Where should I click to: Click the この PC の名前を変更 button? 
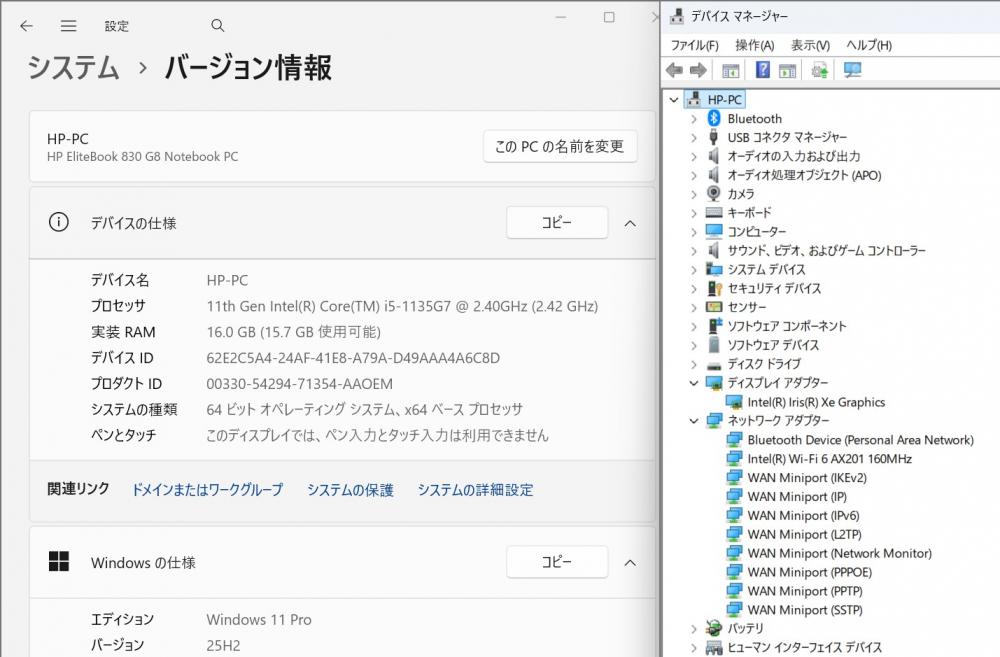(559, 147)
